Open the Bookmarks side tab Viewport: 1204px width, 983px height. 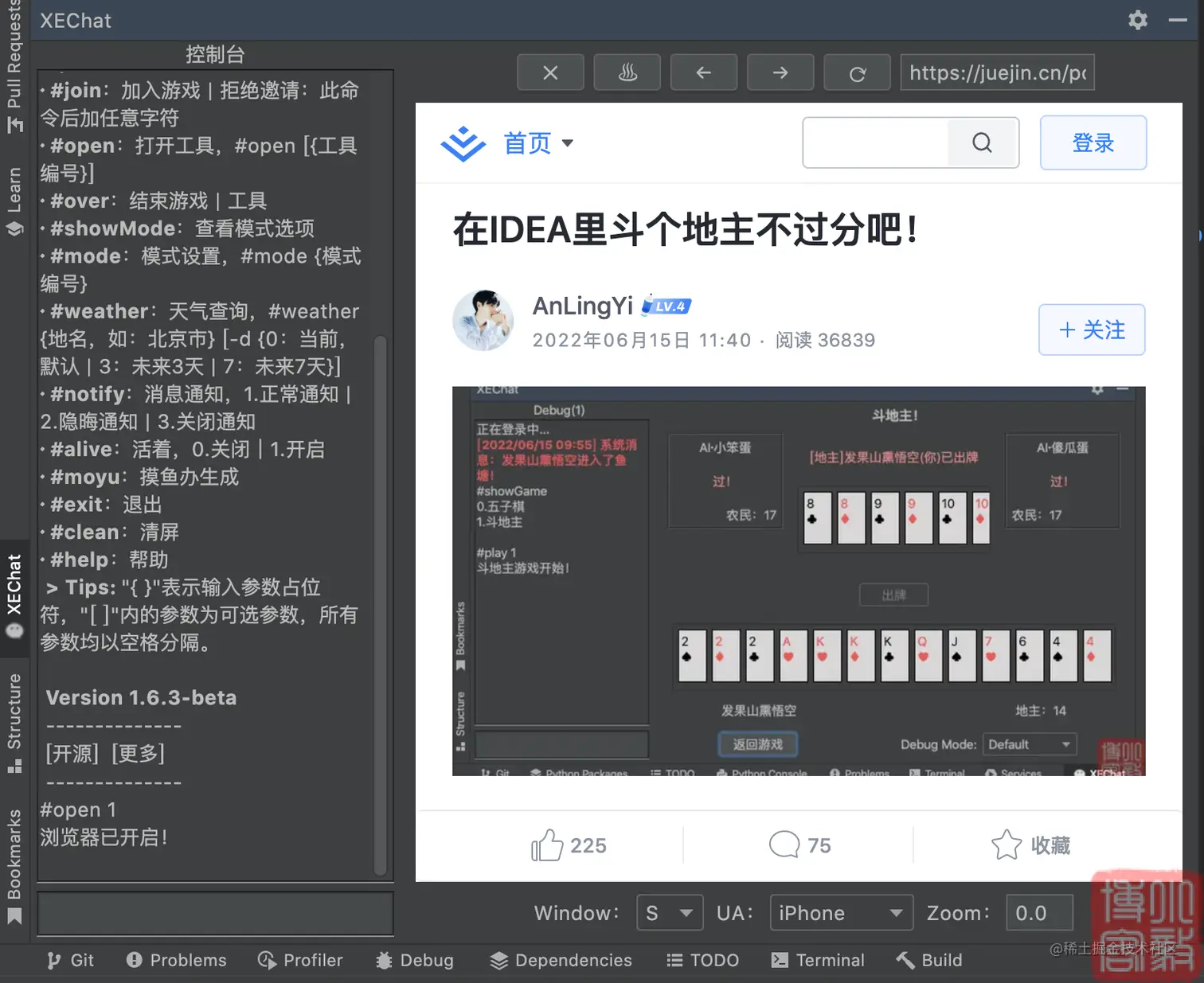(14, 866)
